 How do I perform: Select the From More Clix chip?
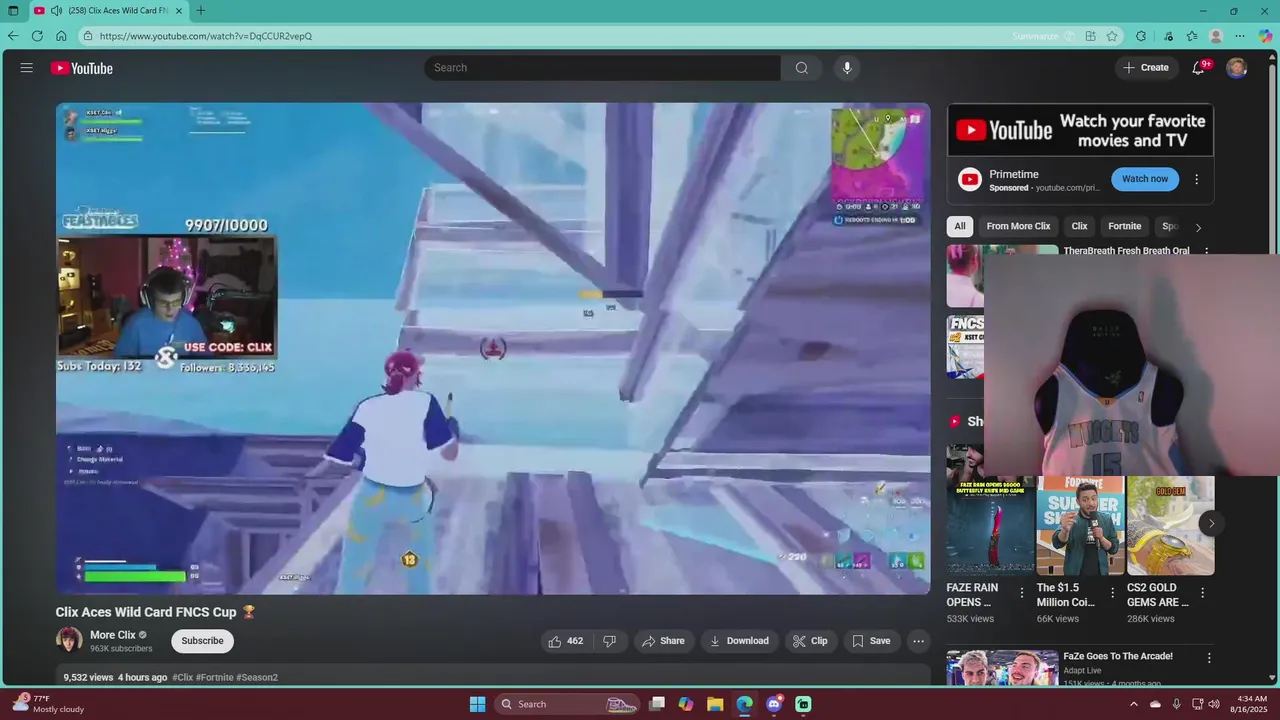[1018, 226]
